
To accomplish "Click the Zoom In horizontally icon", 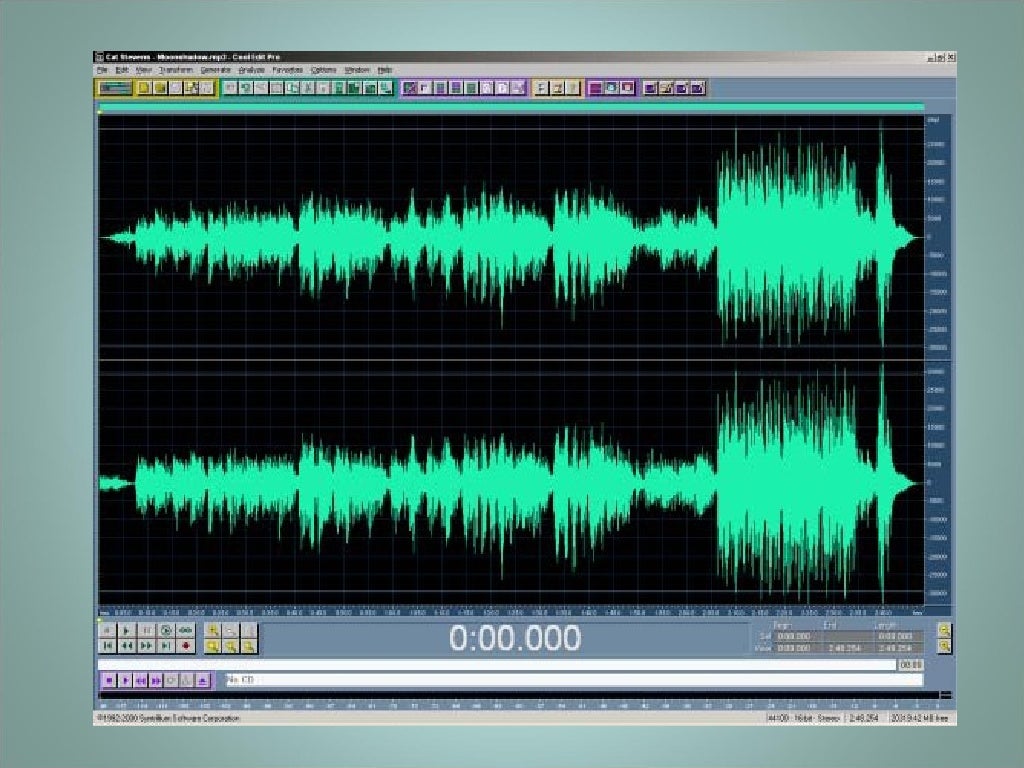I will point(213,630).
